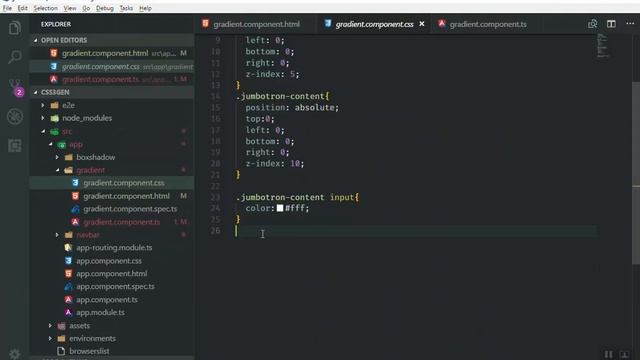This screenshot has height=360, width=640.
Task: Click the EXPLORER panel title
Action: coord(56,24)
